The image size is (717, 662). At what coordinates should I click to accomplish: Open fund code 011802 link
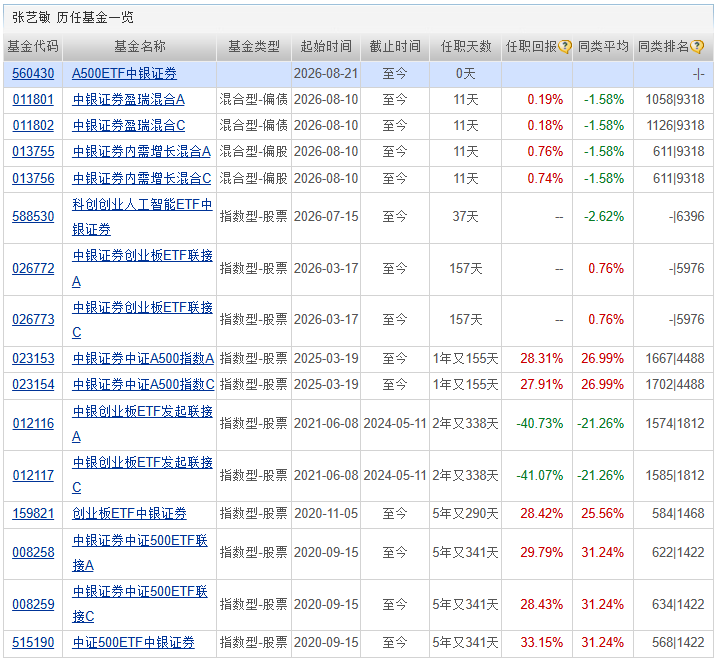coord(33,125)
